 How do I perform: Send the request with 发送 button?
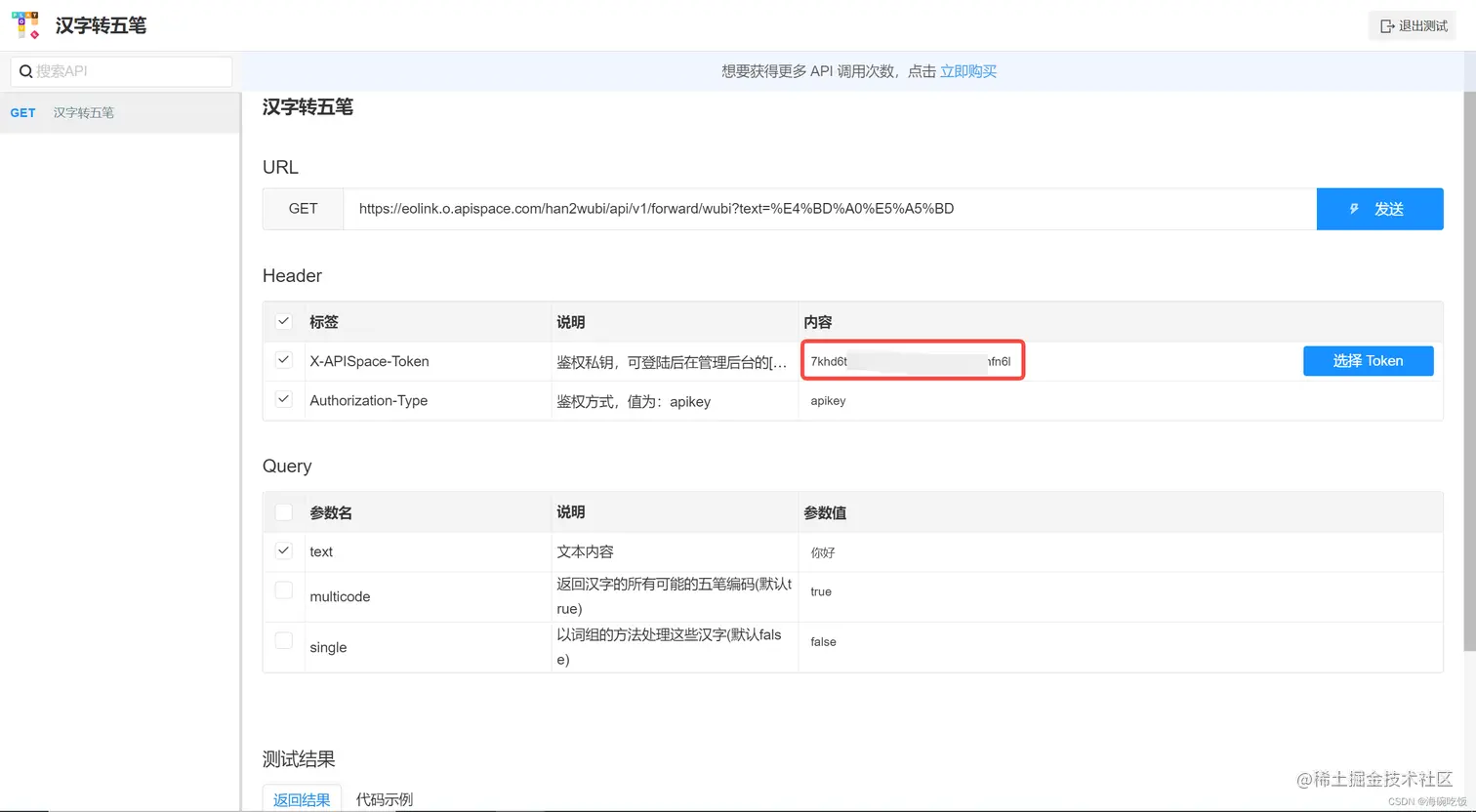coord(1379,209)
